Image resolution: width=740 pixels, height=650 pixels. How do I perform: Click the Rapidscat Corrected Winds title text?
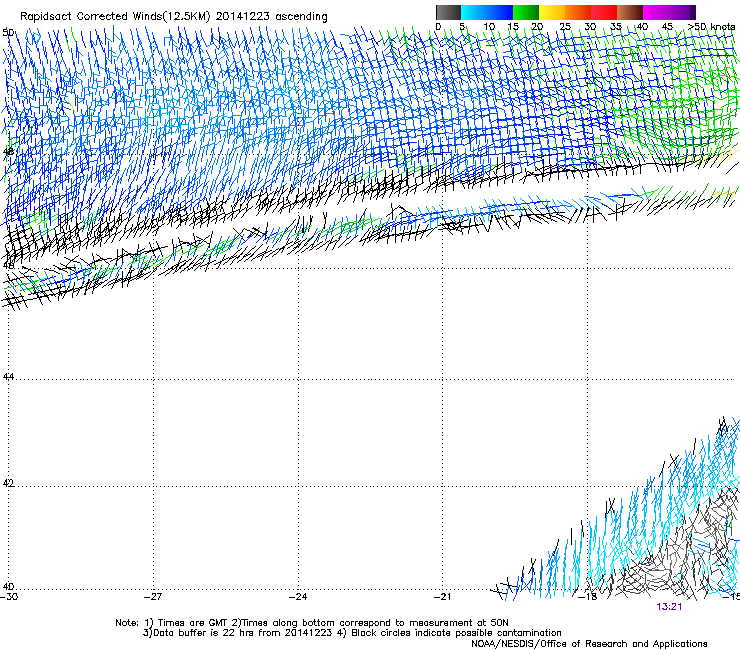174,16
